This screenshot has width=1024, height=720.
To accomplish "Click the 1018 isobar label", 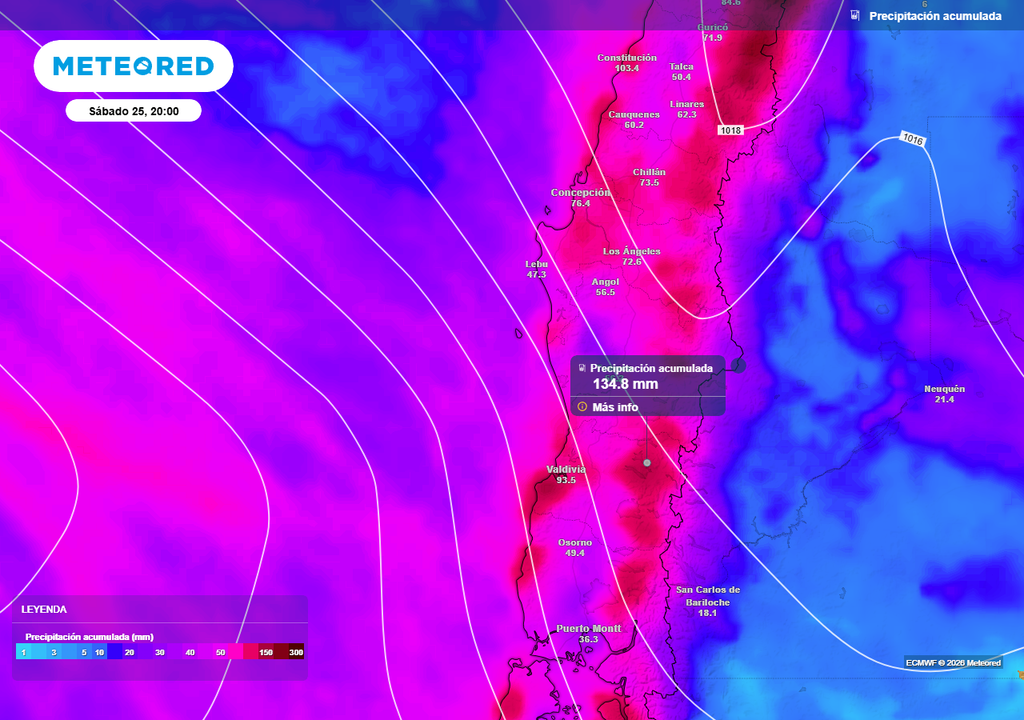I will tap(731, 130).
